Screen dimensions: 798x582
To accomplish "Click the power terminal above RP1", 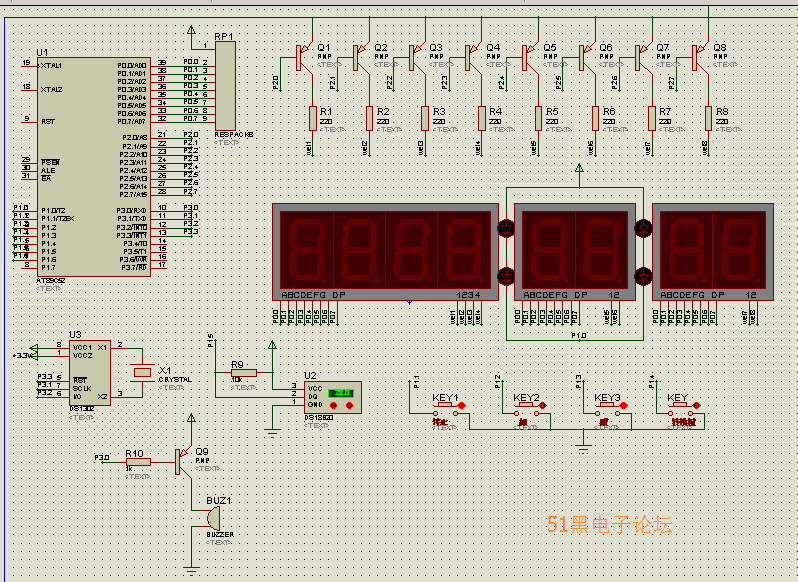I will 191,30.
